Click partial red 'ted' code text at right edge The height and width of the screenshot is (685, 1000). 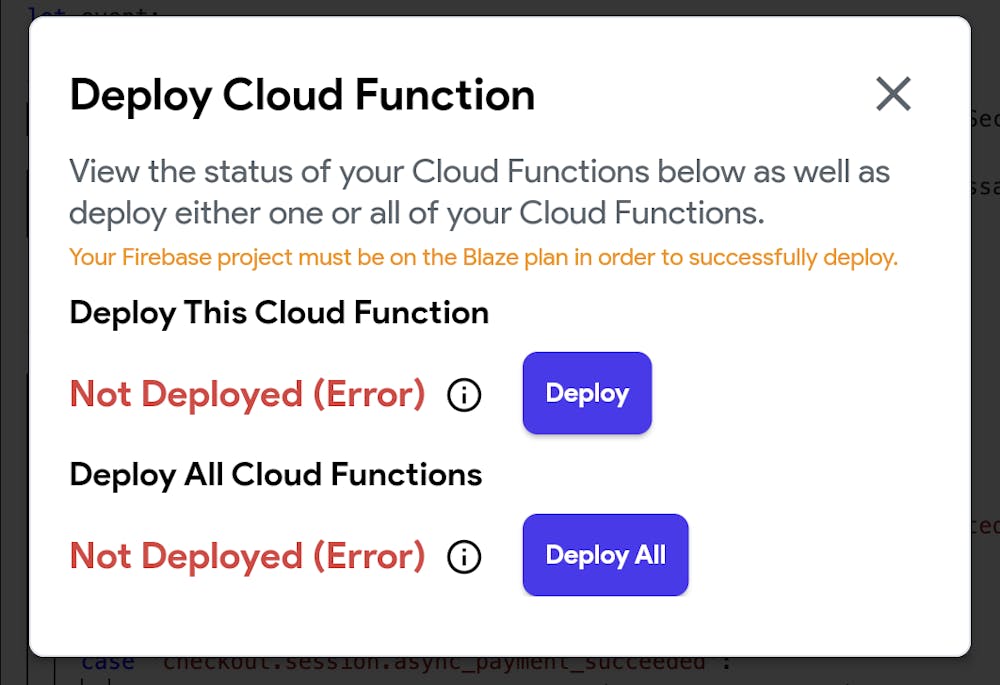[x=985, y=525]
